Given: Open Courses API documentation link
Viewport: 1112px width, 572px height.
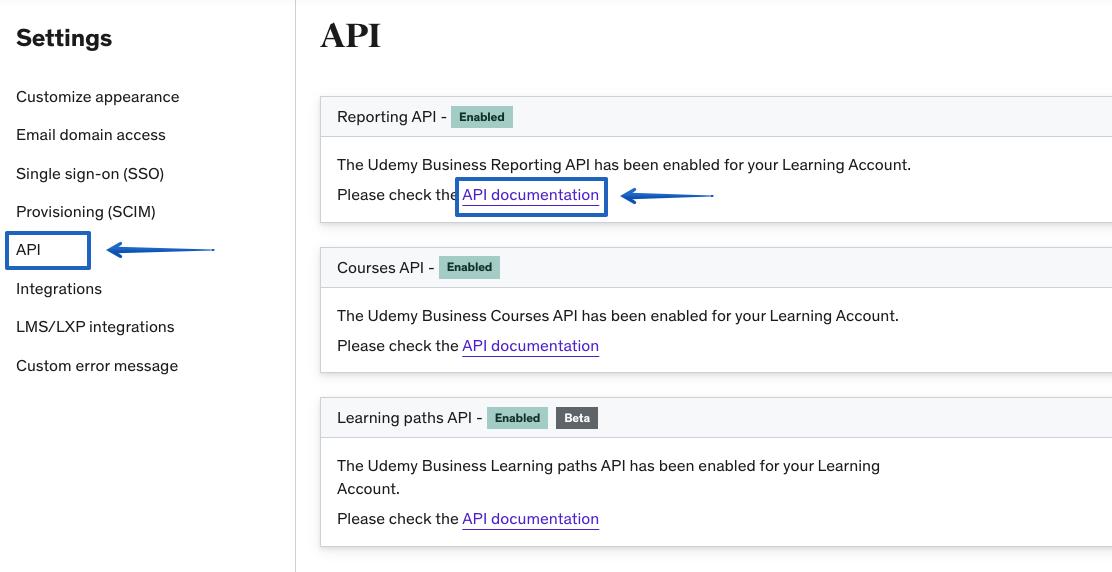Looking at the screenshot, I should click(530, 346).
